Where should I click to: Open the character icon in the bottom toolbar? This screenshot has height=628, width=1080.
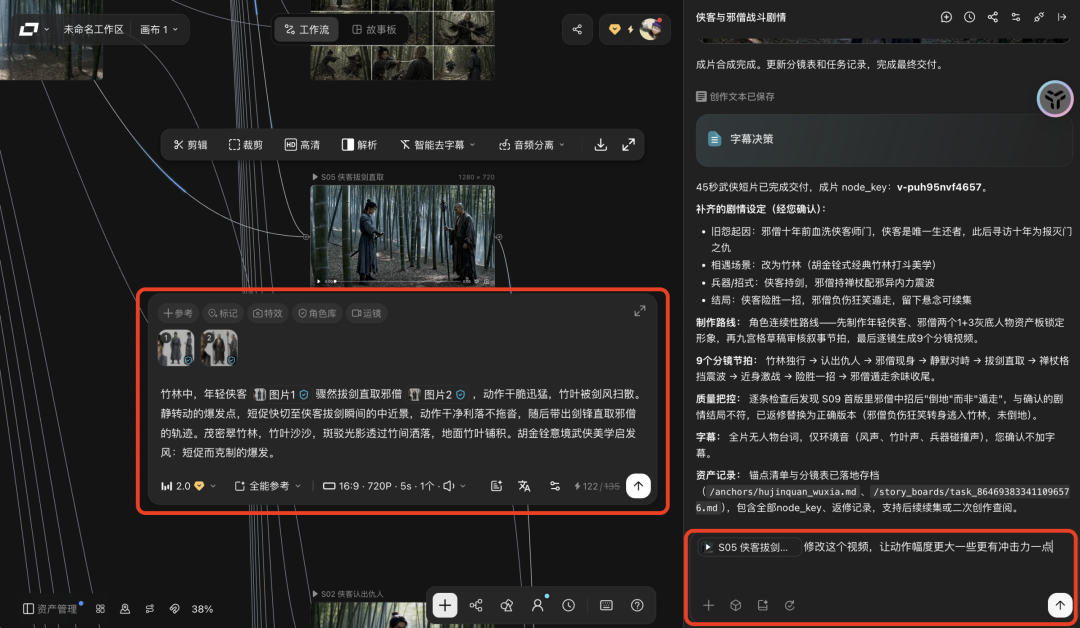click(537, 605)
